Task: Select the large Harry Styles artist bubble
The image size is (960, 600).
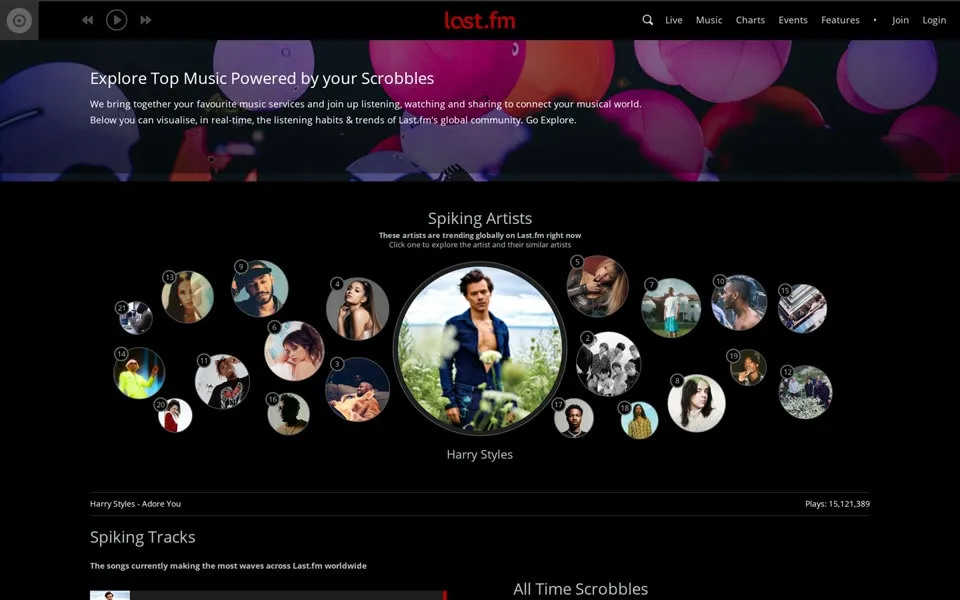Action: [479, 348]
